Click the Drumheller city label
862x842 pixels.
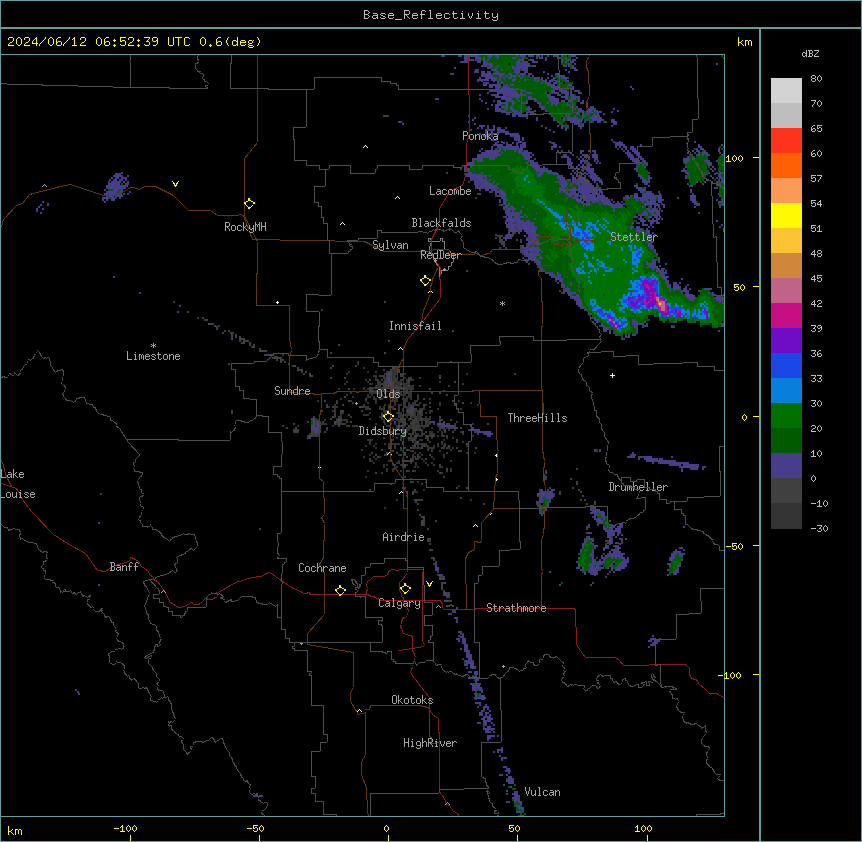tap(638, 487)
